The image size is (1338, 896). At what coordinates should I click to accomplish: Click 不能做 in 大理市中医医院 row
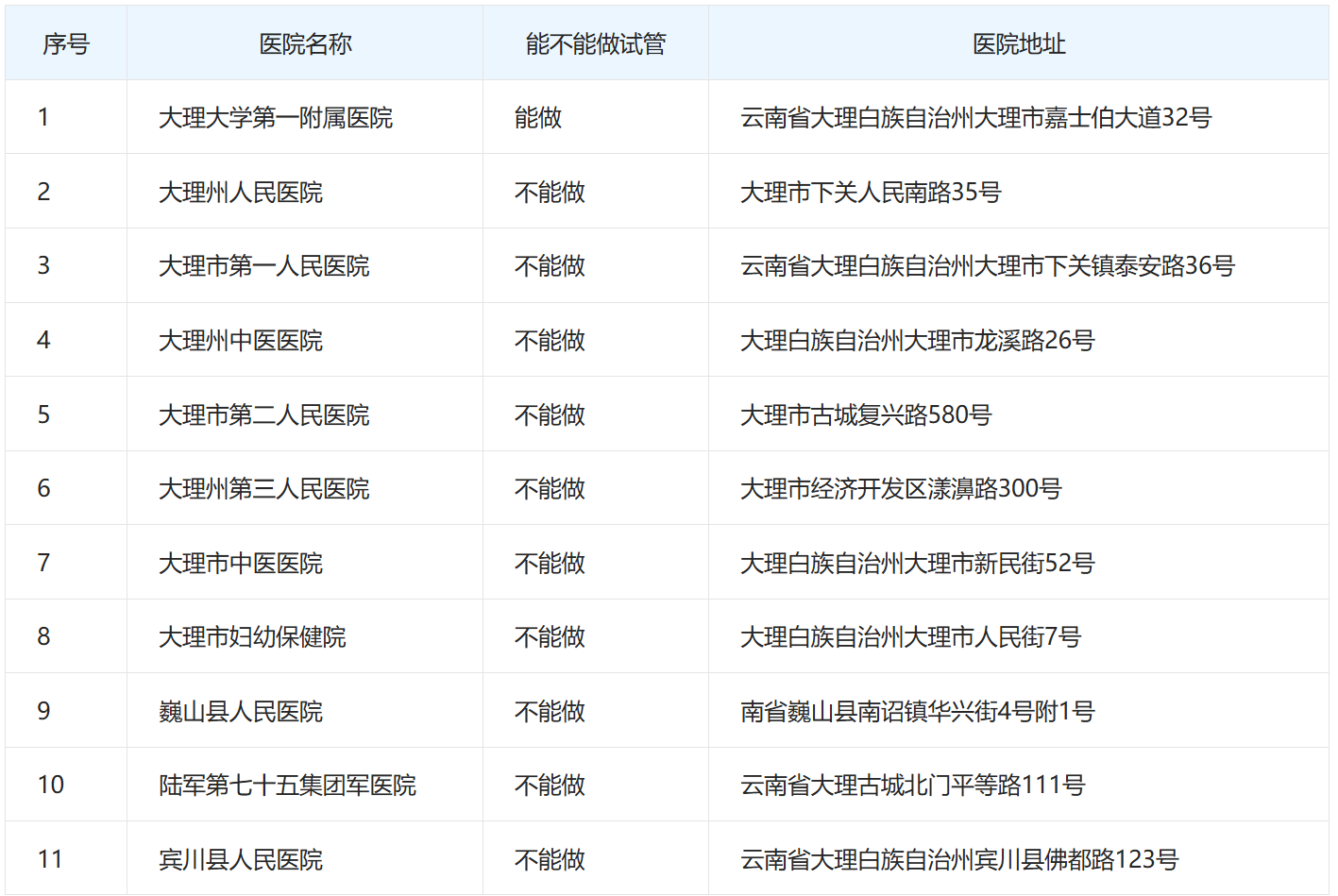point(550,563)
